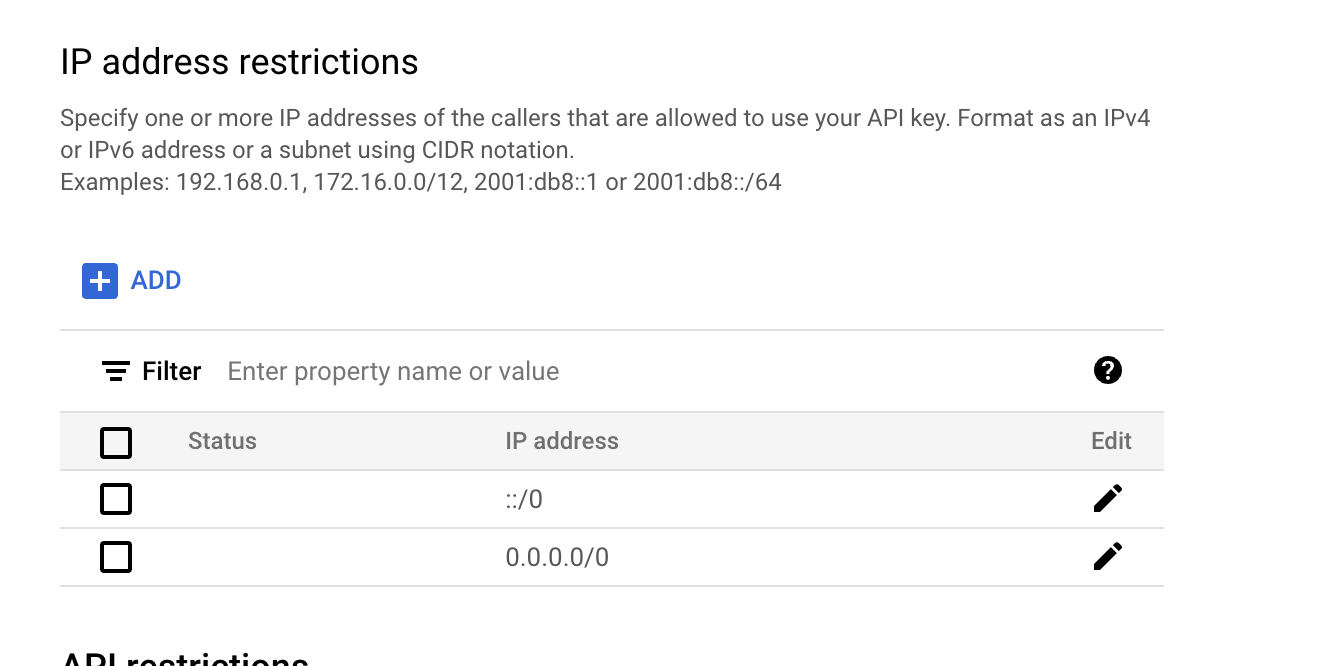Screen dimensions: 1326x666
Task: Focus the 'Enter property name or value' field
Action: coord(650,372)
